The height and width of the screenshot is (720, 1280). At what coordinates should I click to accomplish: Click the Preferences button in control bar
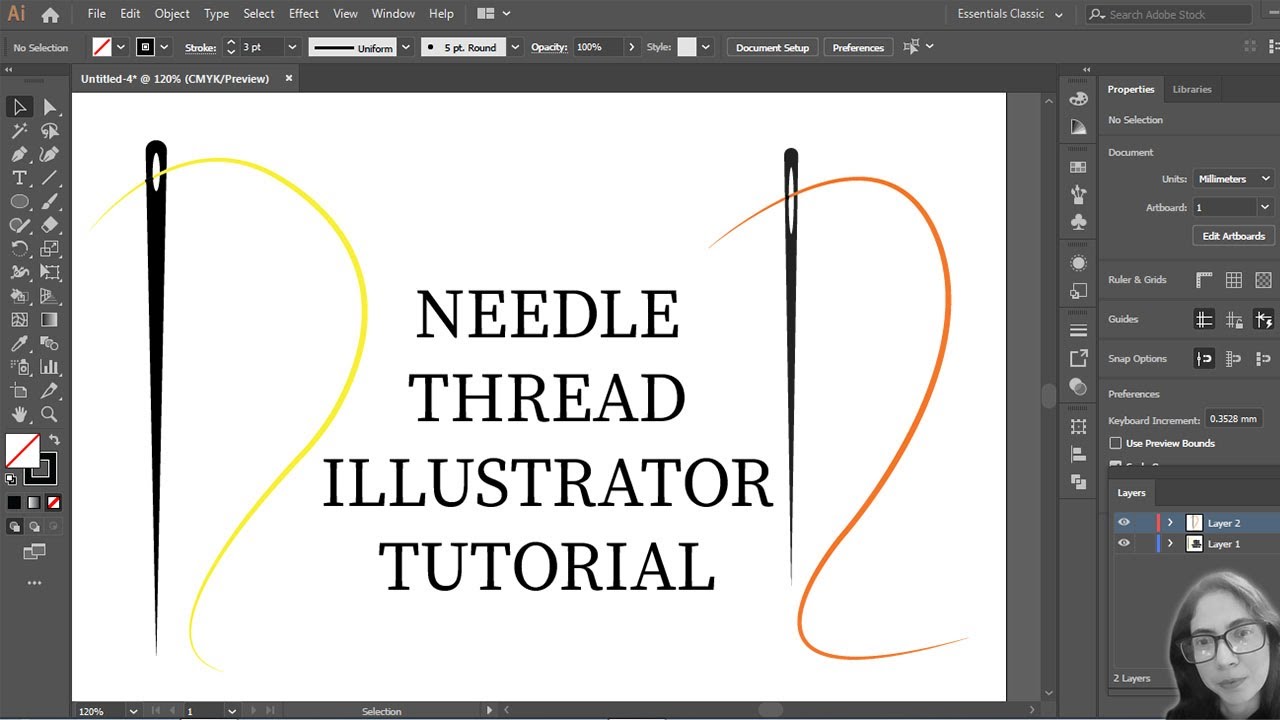(858, 47)
